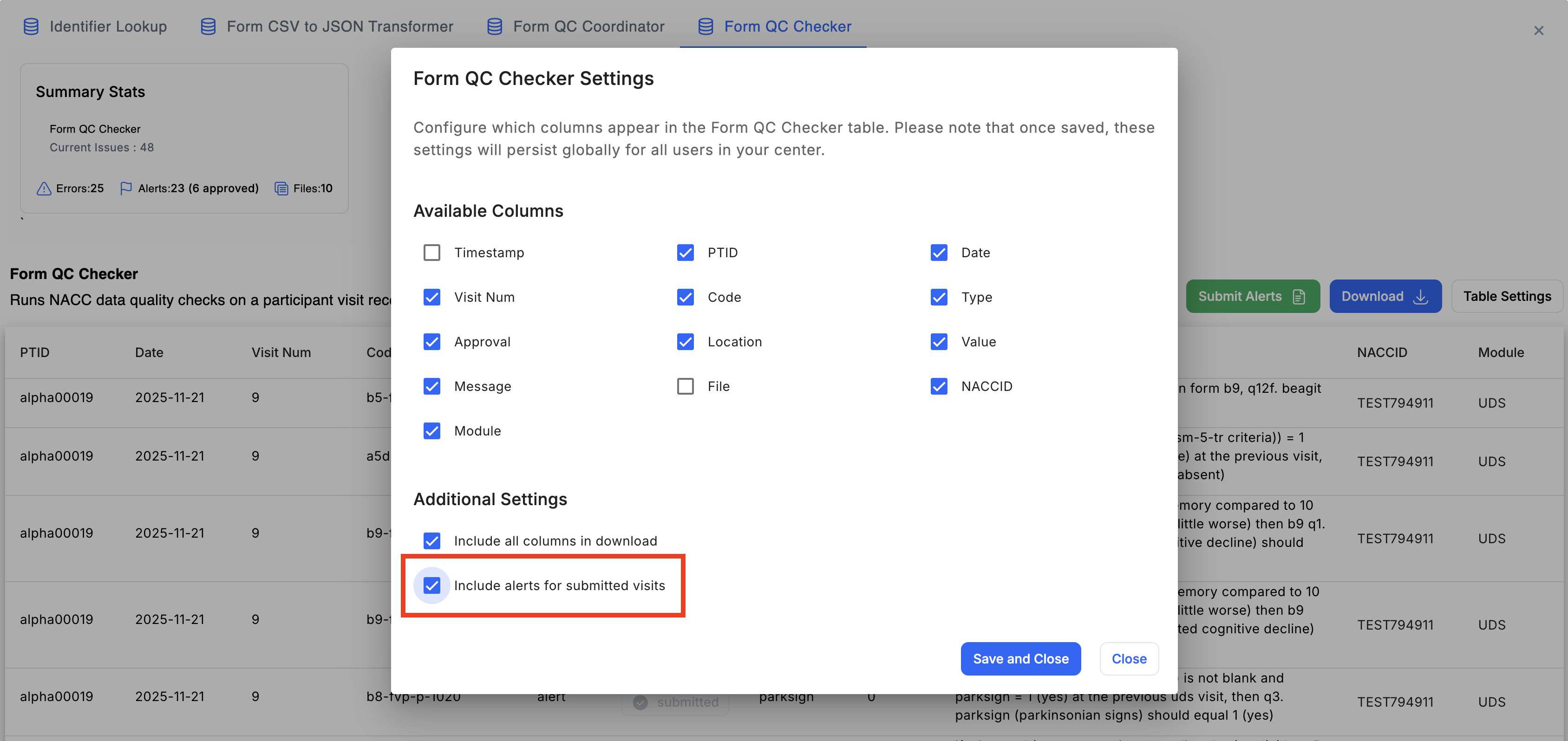Image resolution: width=1568 pixels, height=741 pixels.
Task: Click the Submit Alerts button
Action: pyautogui.click(x=1253, y=296)
